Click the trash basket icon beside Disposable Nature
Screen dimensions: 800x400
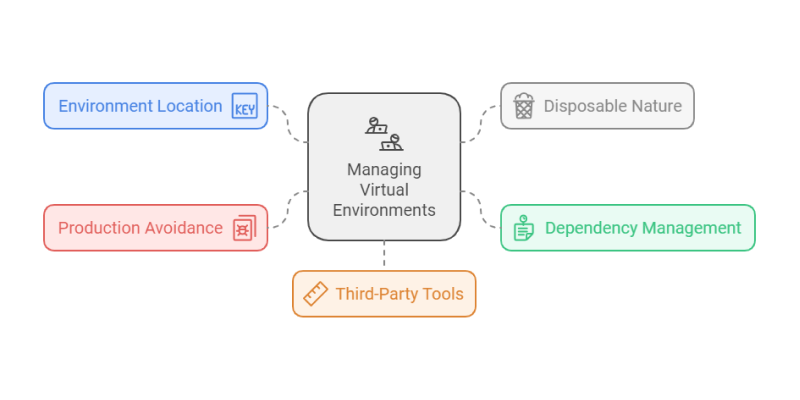(x=523, y=106)
